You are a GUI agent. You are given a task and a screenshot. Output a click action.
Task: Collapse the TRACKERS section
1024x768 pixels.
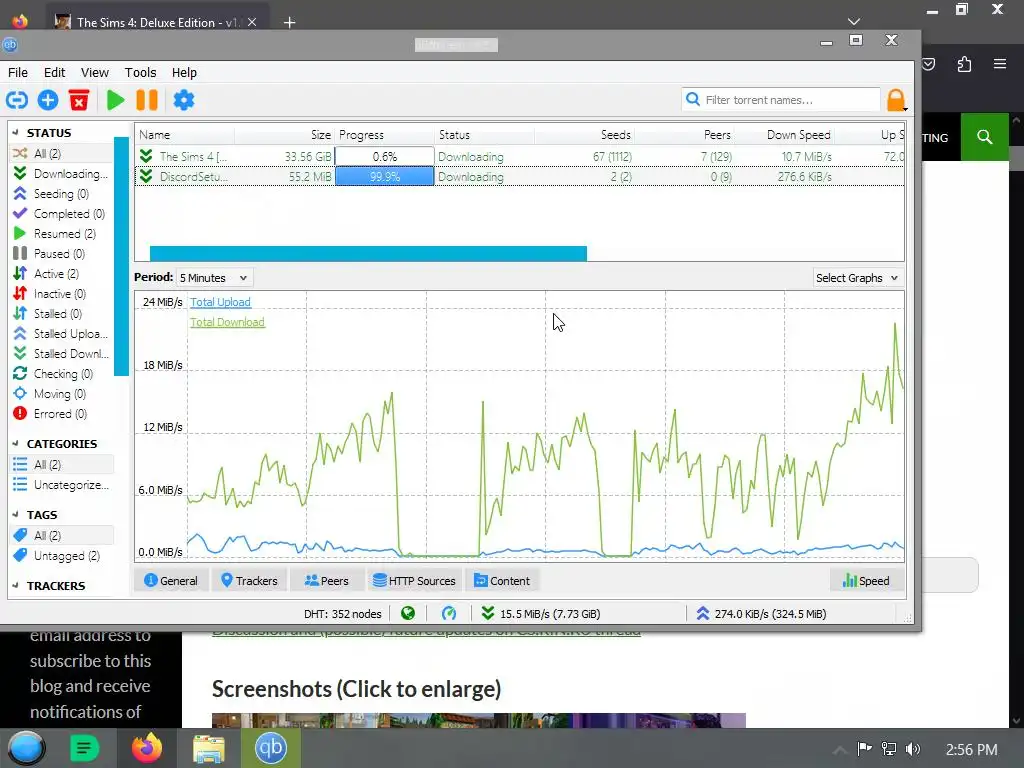(15, 586)
